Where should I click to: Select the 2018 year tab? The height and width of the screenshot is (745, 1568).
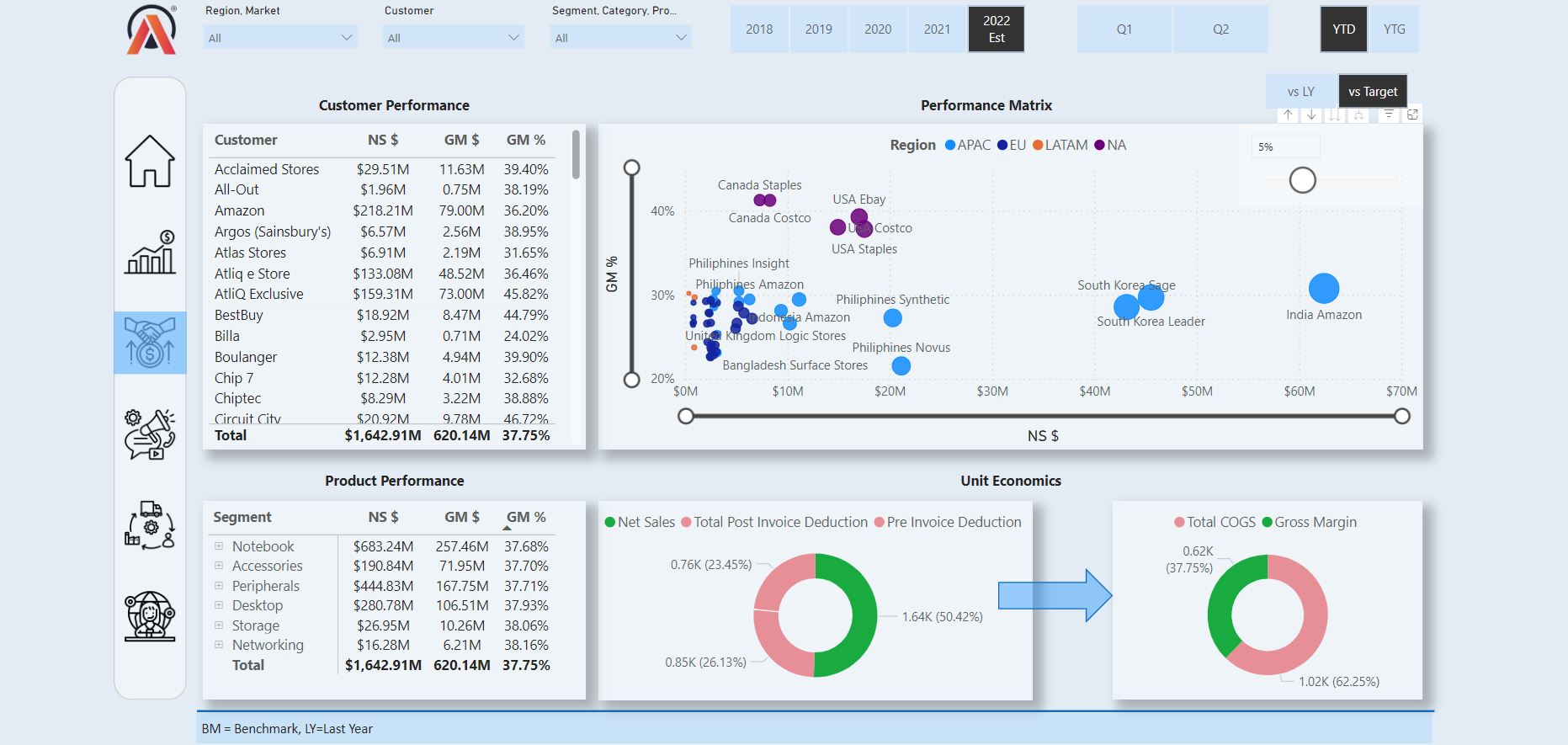[759, 29]
